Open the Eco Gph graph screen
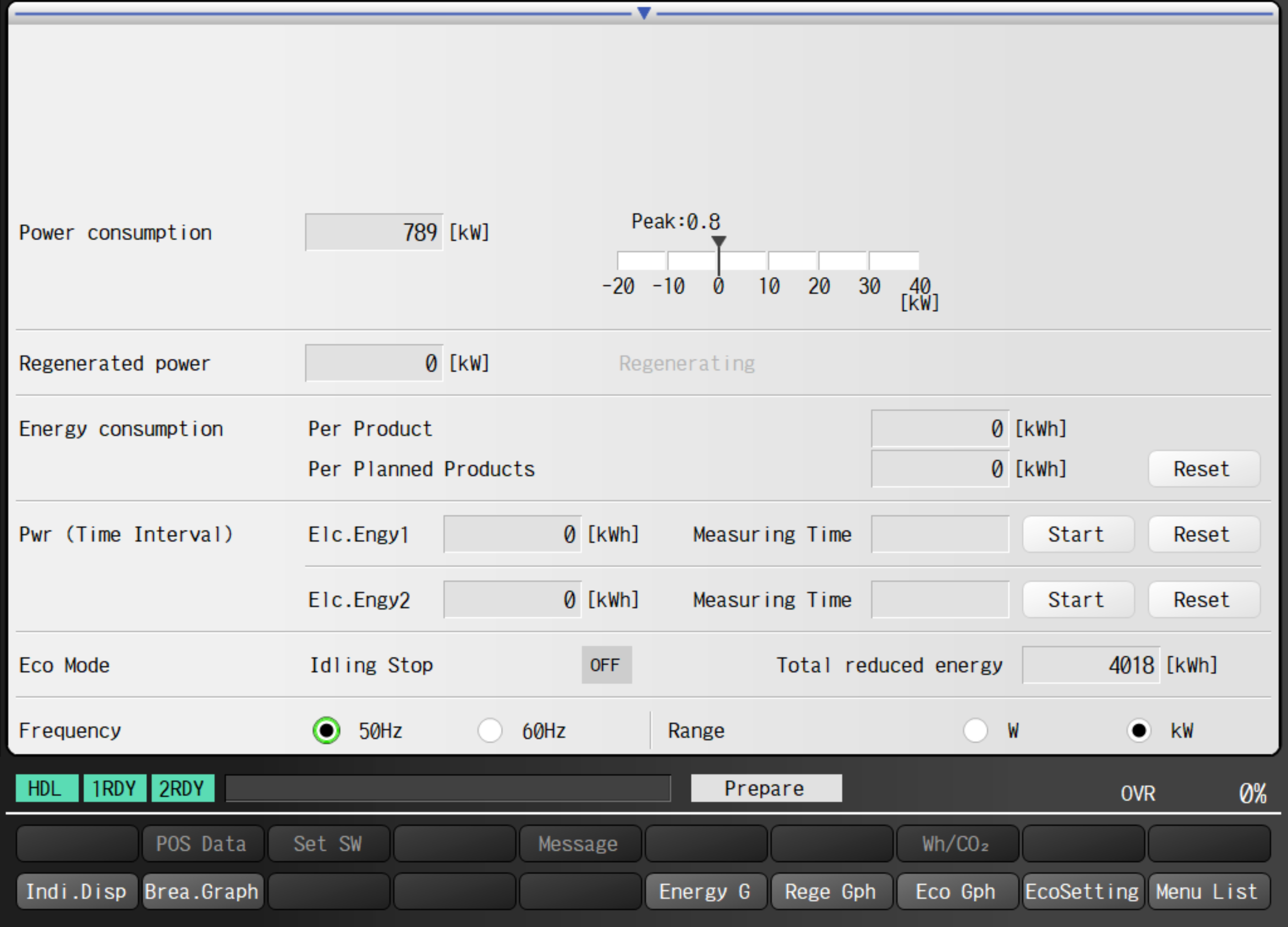The width and height of the screenshot is (1288, 927). (956, 891)
